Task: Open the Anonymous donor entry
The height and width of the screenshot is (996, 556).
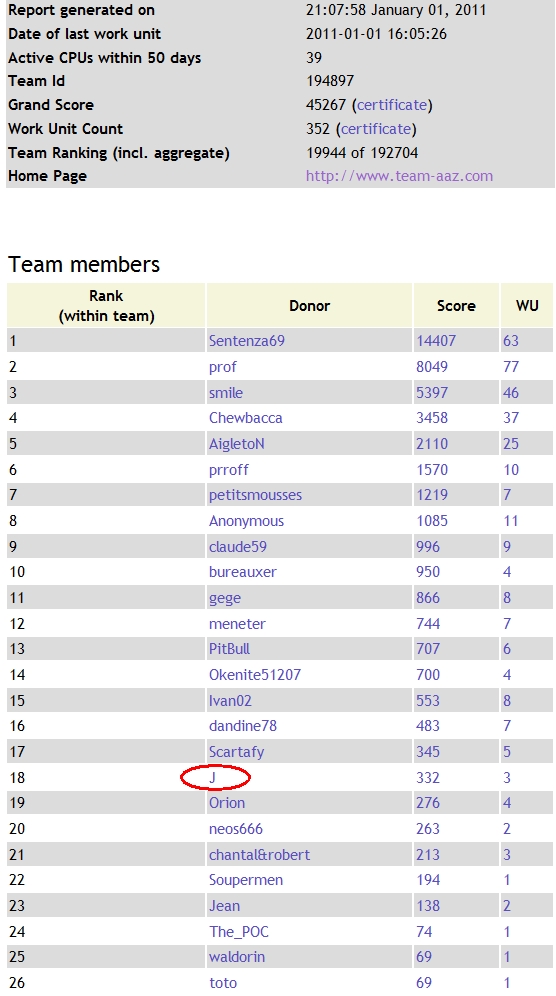Action: (x=246, y=521)
